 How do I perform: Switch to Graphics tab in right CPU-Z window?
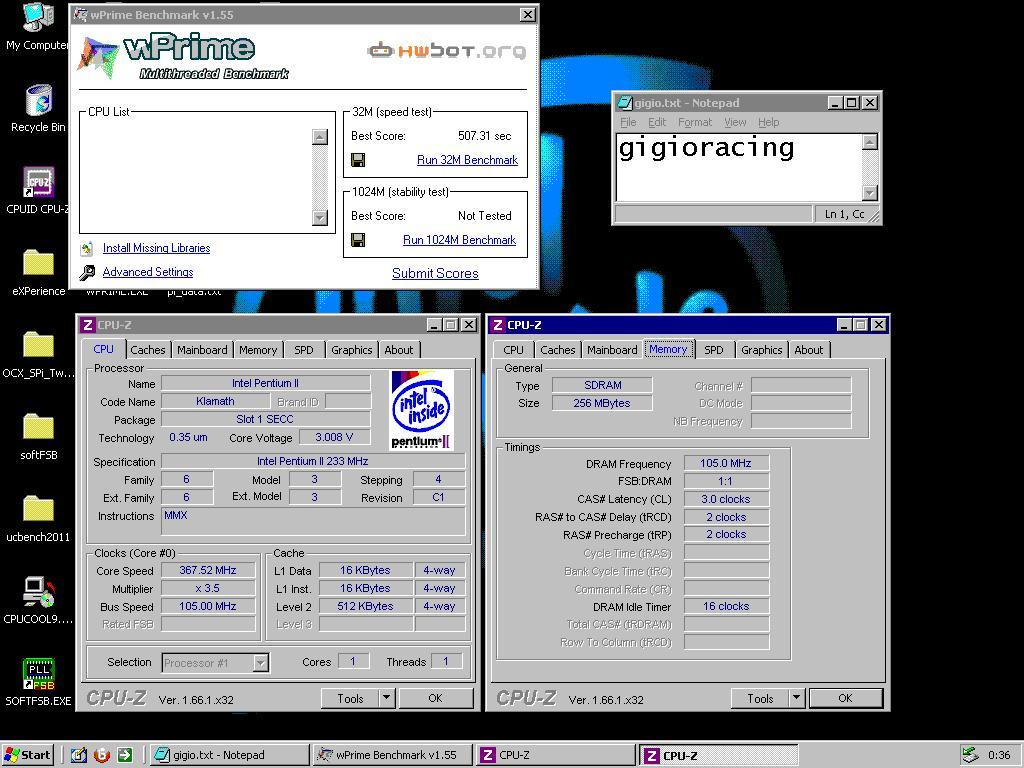[x=761, y=350]
